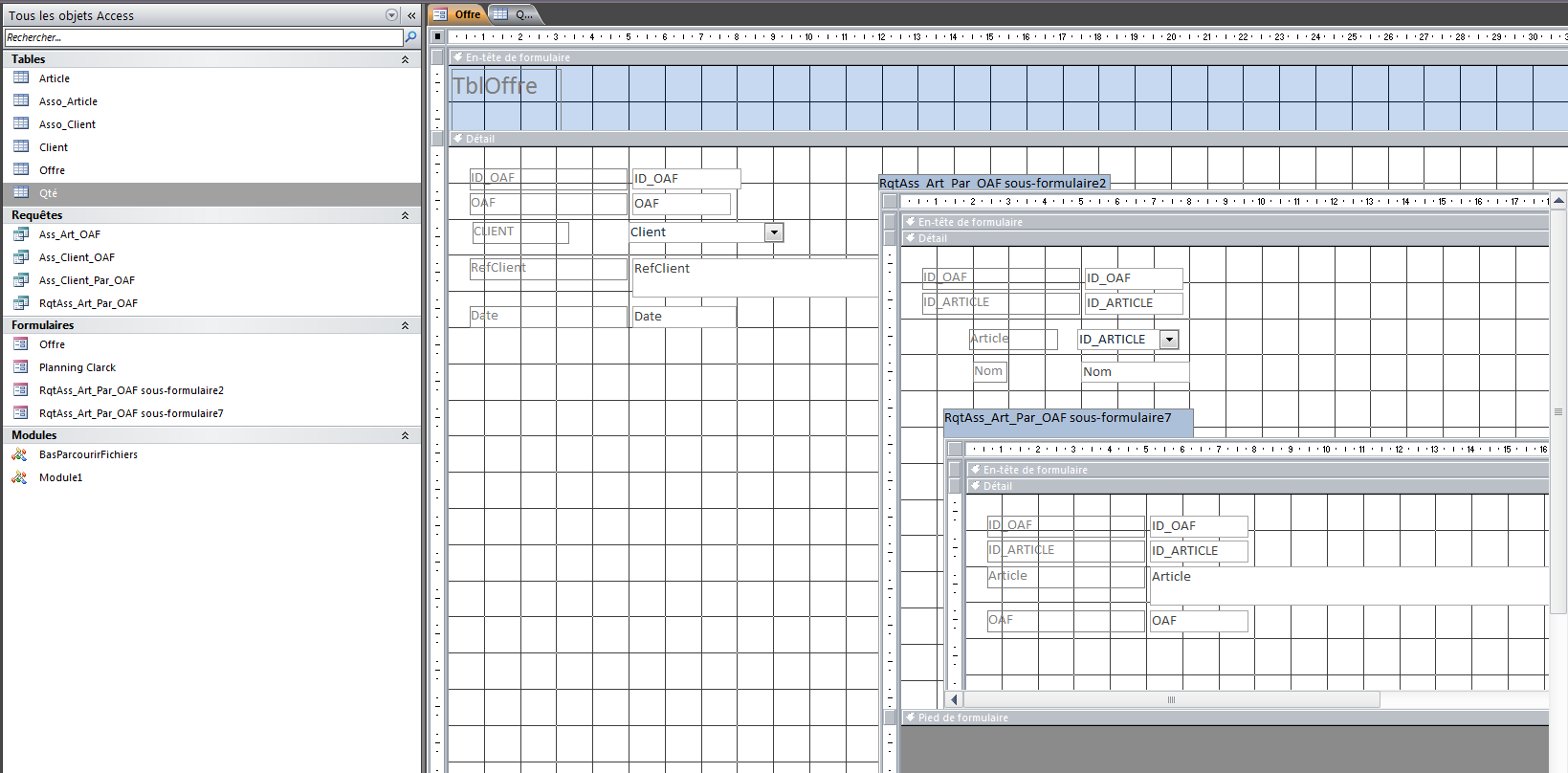
Task: Open the ID_ARTICLE combo box dropdown arrow
Action: coord(1169,340)
